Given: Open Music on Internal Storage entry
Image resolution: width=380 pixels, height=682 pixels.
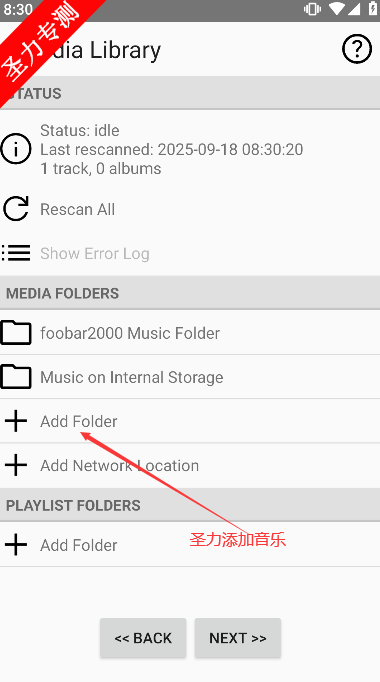Looking at the screenshot, I should (x=190, y=377).
